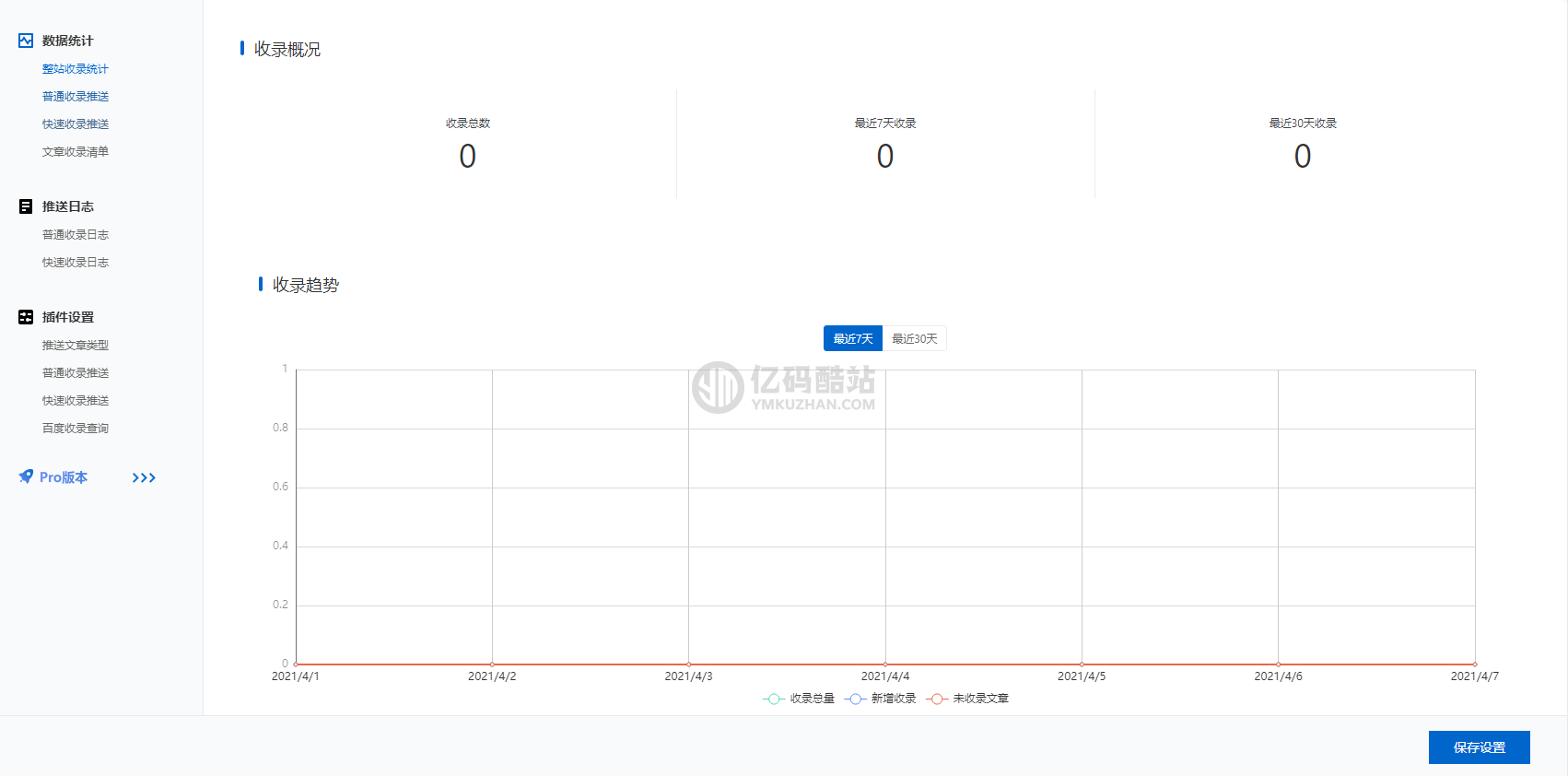Open 快速收录日志 page
The height and width of the screenshot is (776, 1568).
click(x=76, y=263)
